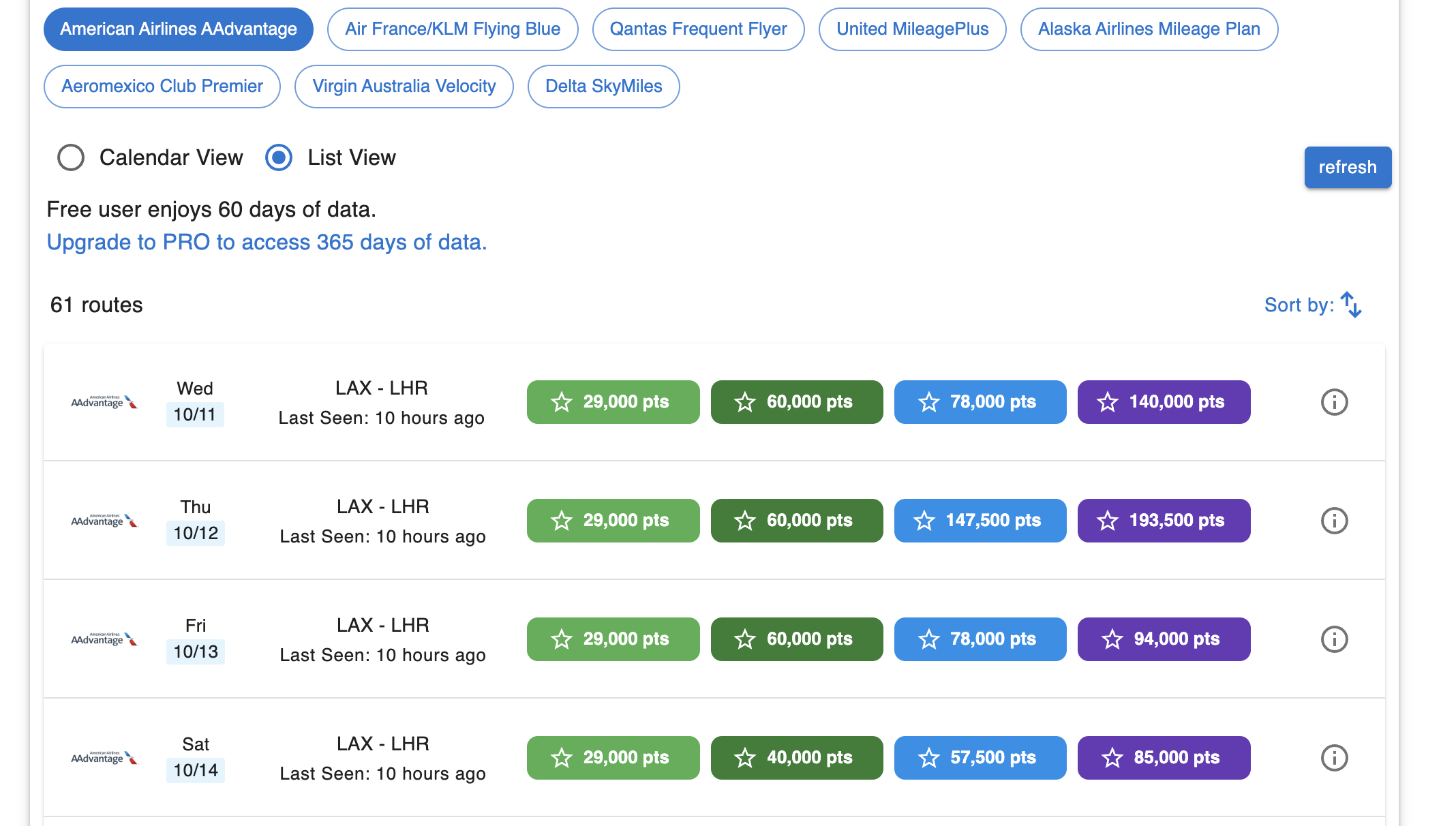This screenshot has height=826, width=1456.
Task: Open info for the Sat 10/14 route
Action: pyautogui.click(x=1335, y=757)
